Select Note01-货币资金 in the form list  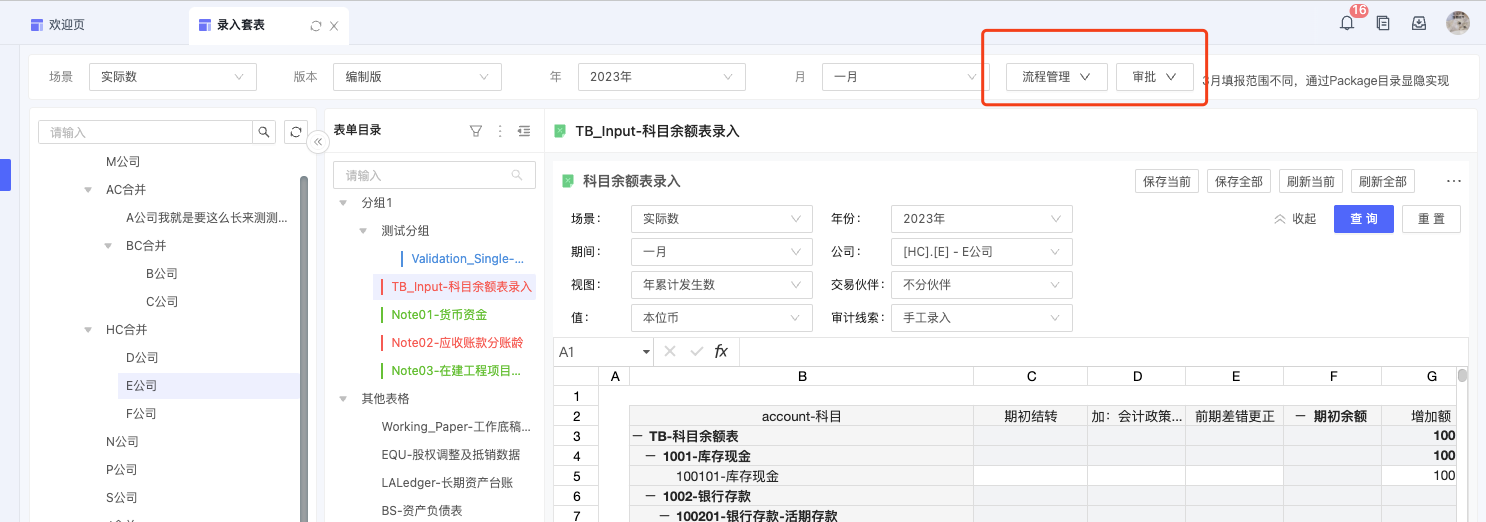(439, 315)
